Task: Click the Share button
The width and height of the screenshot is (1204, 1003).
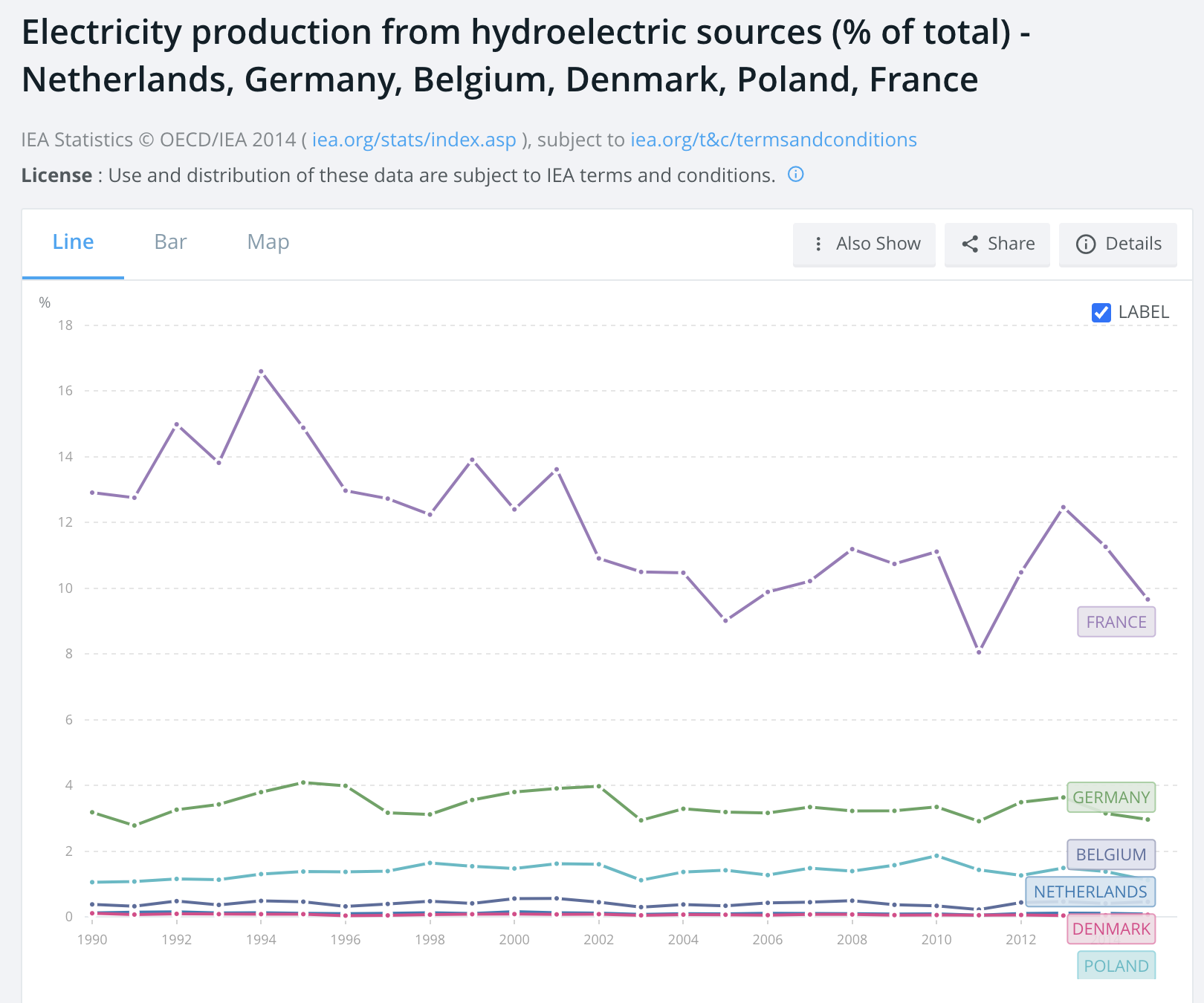Action: click(x=997, y=244)
